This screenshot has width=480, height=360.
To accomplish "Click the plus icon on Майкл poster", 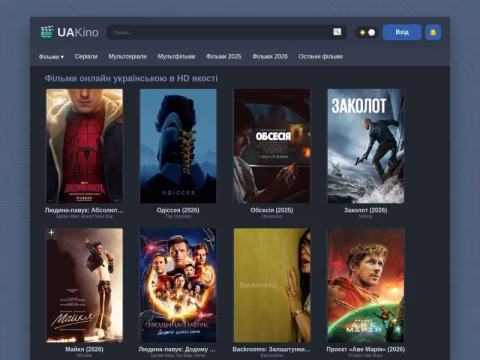I will (51, 232).
